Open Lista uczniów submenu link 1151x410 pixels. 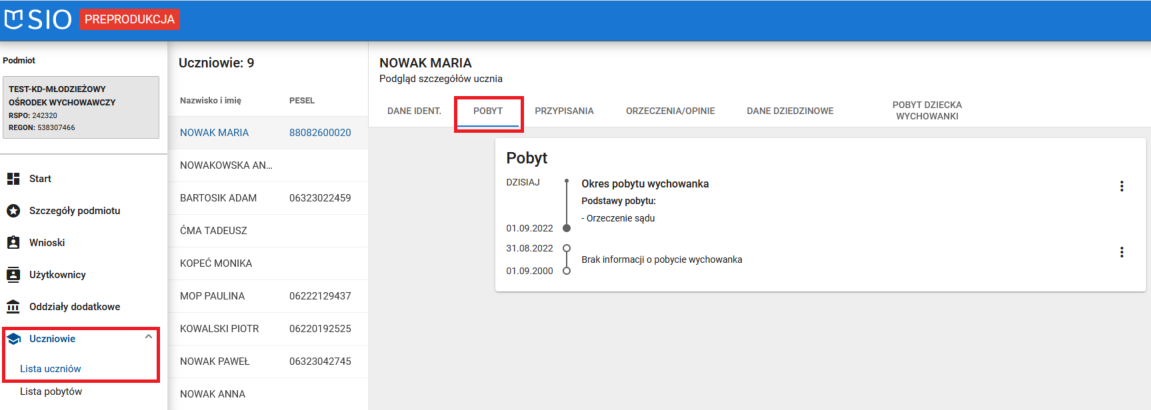coord(50,368)
